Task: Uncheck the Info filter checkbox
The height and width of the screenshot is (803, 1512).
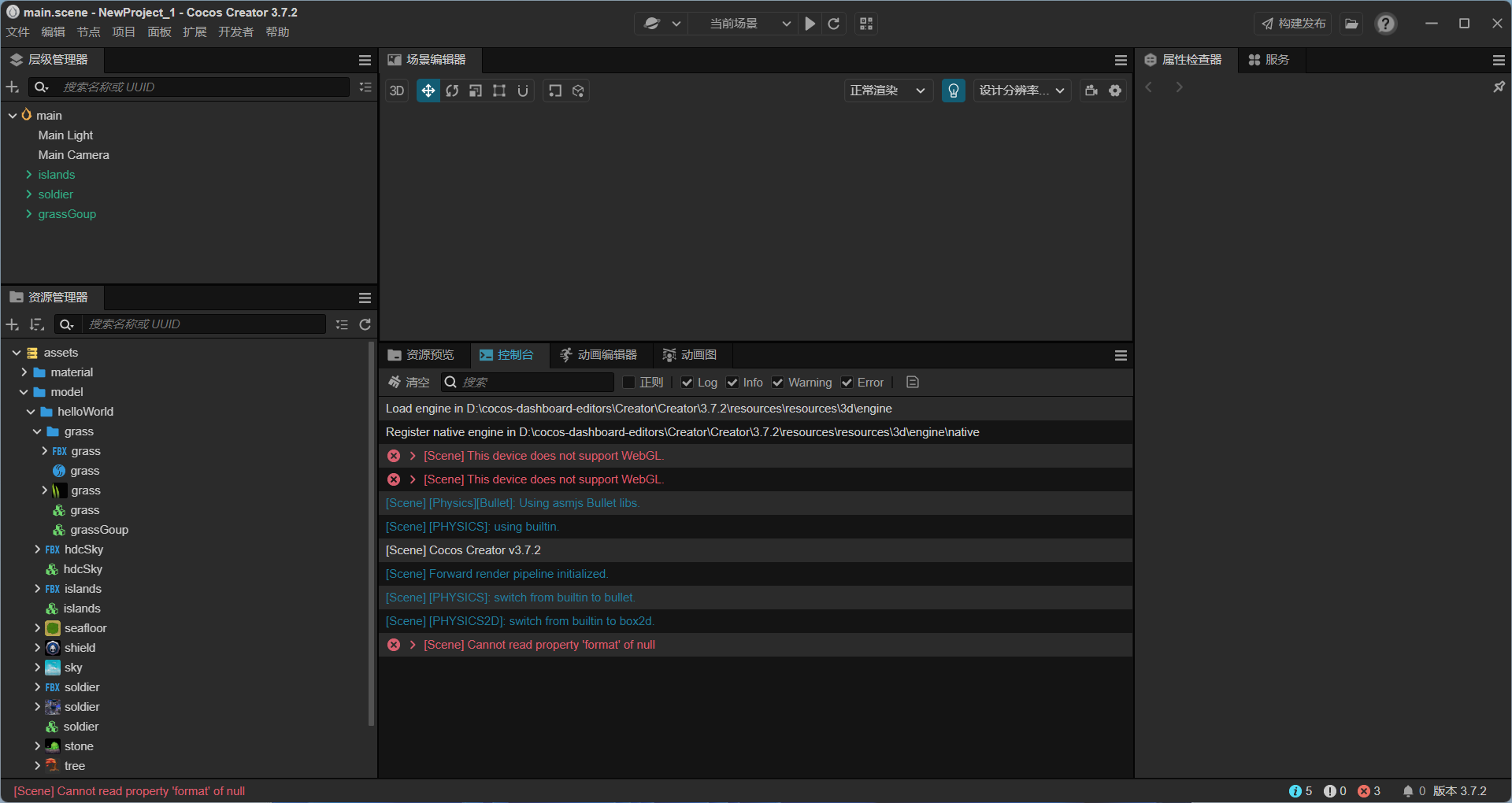Action: (732, 383)
